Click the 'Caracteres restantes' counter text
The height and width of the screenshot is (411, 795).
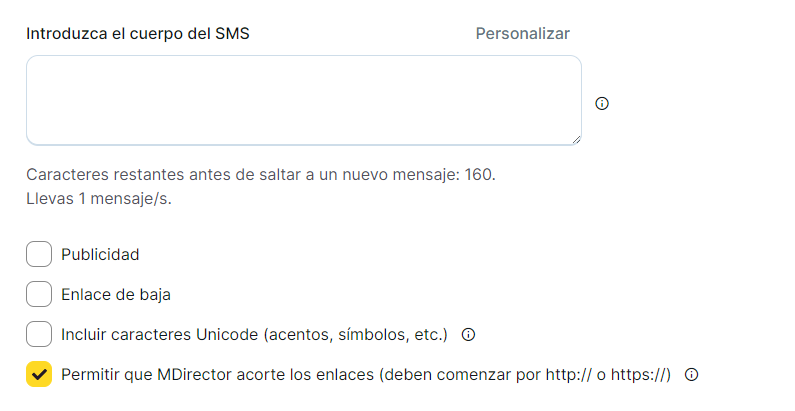click(x=240, y=175)
